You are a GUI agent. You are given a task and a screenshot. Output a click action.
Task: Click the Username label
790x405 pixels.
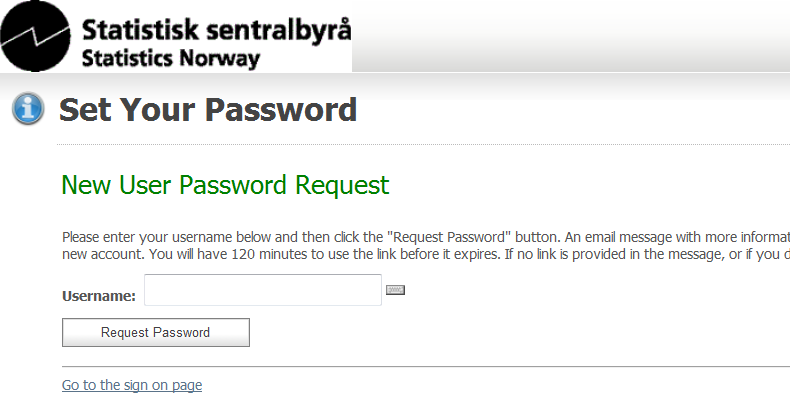tap(99, 296)
